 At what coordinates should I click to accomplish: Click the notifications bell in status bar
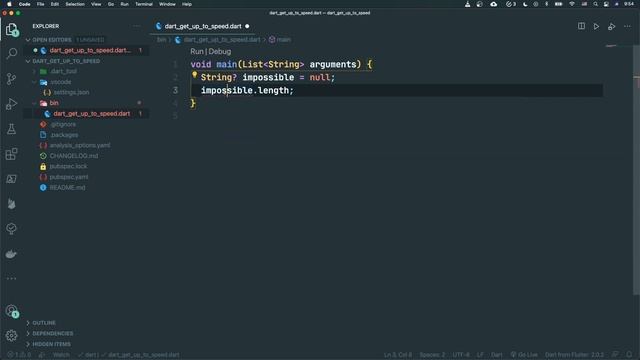(629, 355)
